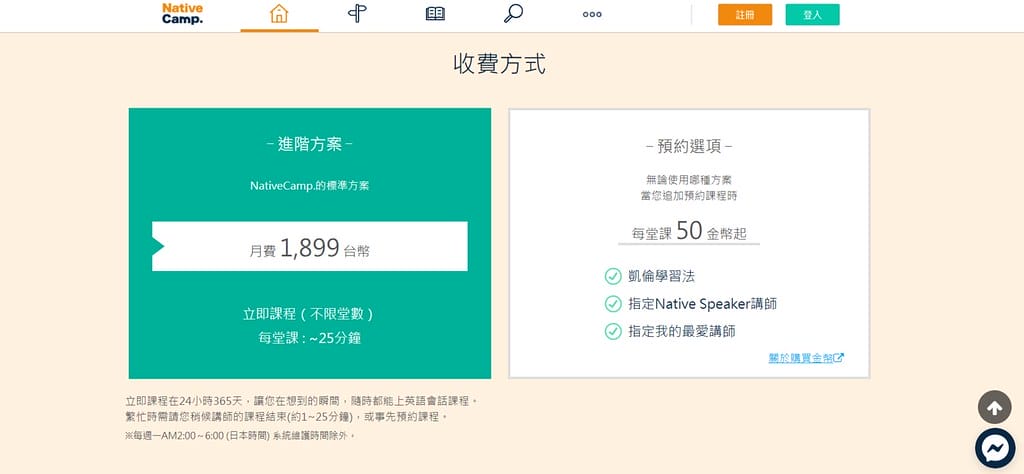The width and height of the screenshot is (1024, 474).
Task: Click the 月費 1,899 台幣 price banner
Action: 310,246
